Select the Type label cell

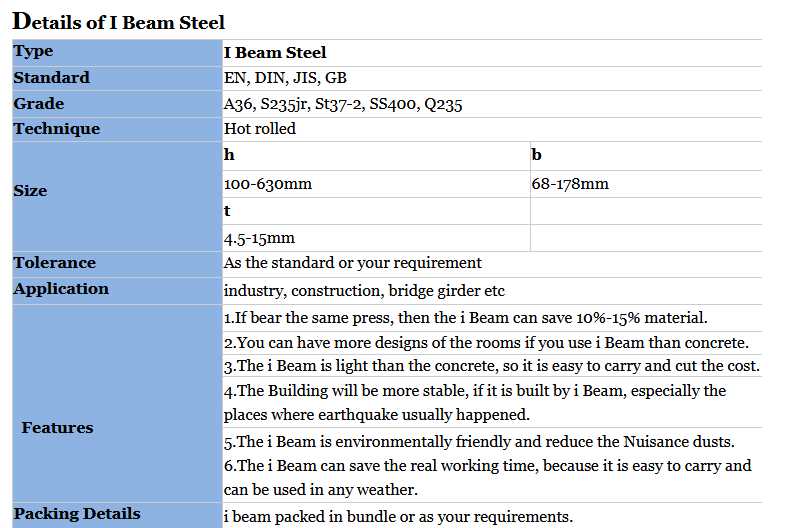point(34,52)
